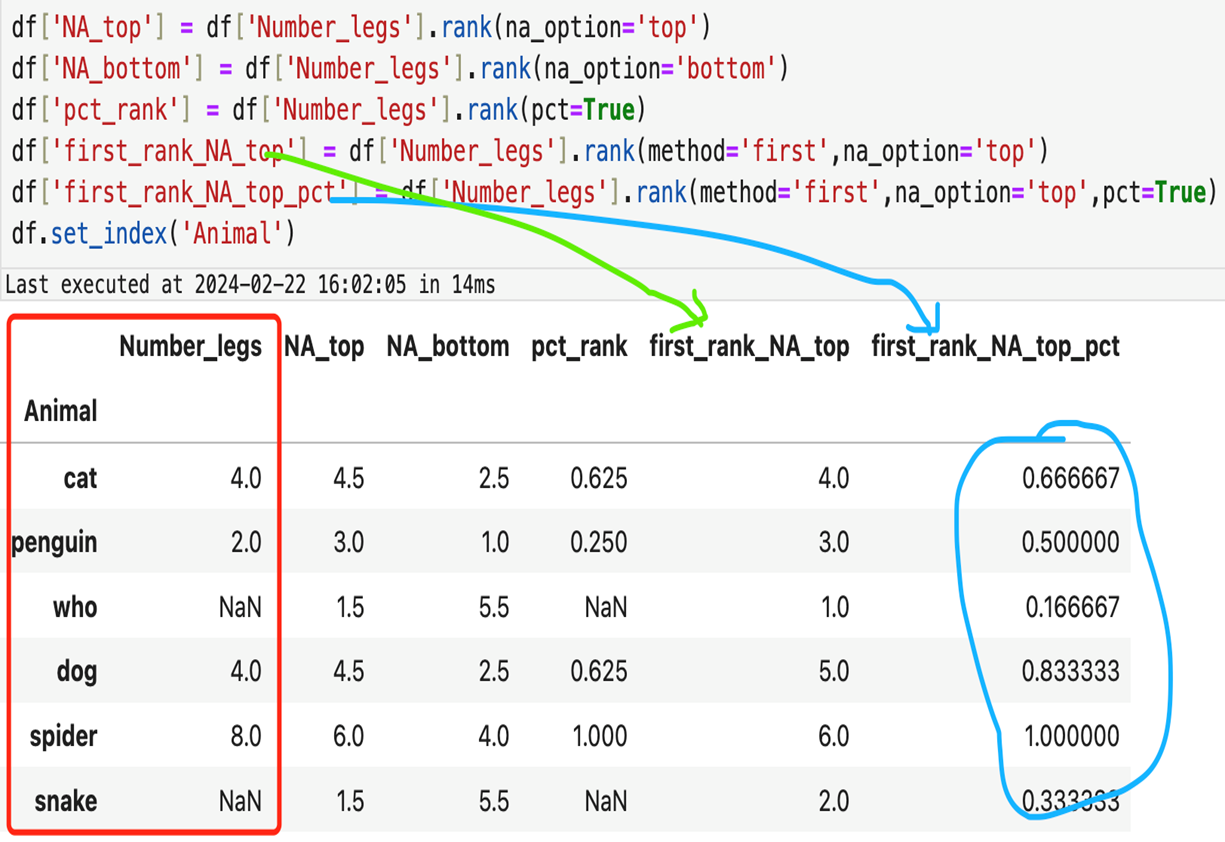Click penguin's pct_rank value 0.250
The height and width of the screenshot is (842, 1225).
(599, 542)
